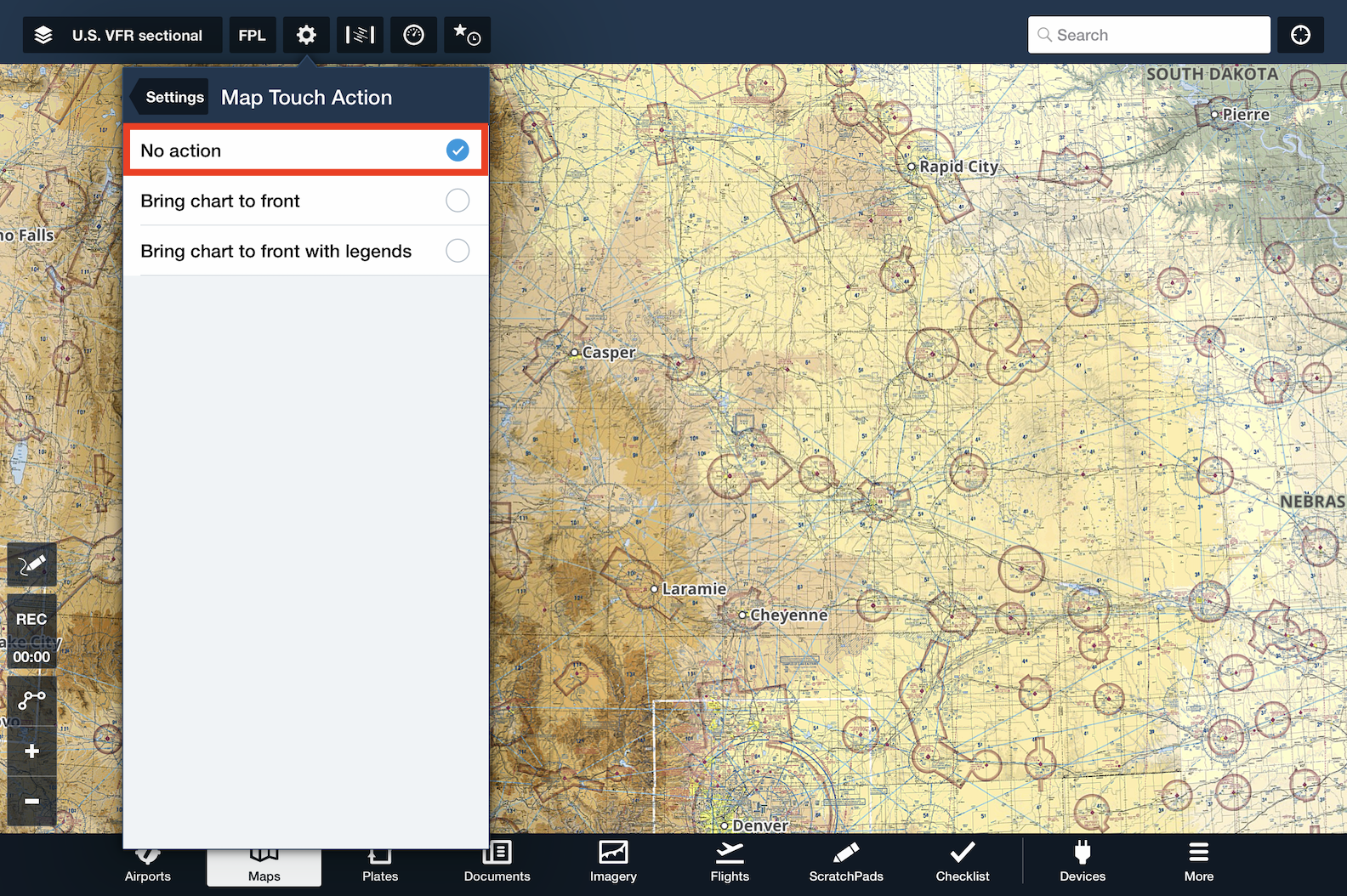Screen dimensions: 1347x896
Task: Open the route ruler tool
Action: click(32, 700)
